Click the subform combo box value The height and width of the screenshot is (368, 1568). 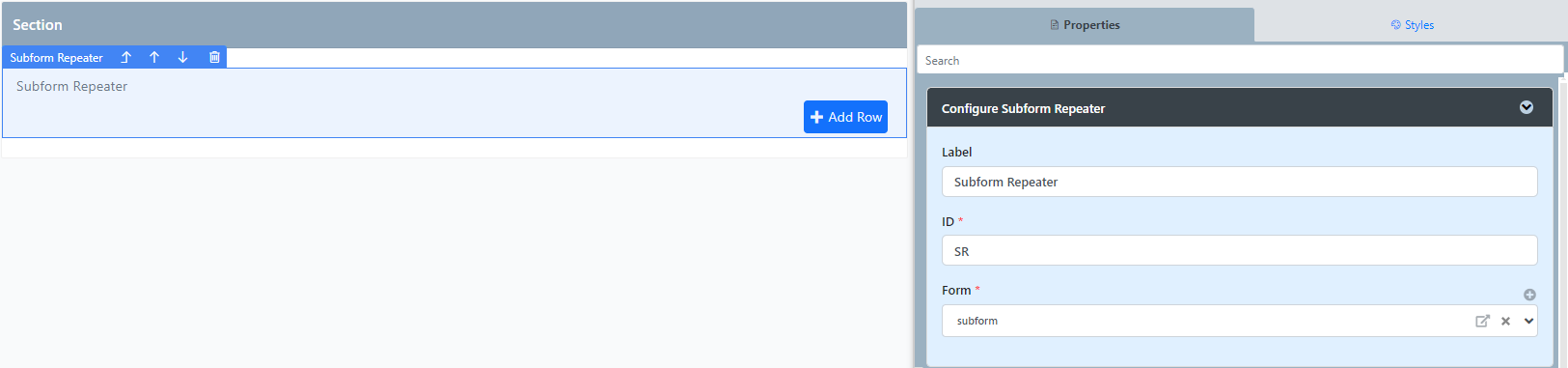click(977, 321)
